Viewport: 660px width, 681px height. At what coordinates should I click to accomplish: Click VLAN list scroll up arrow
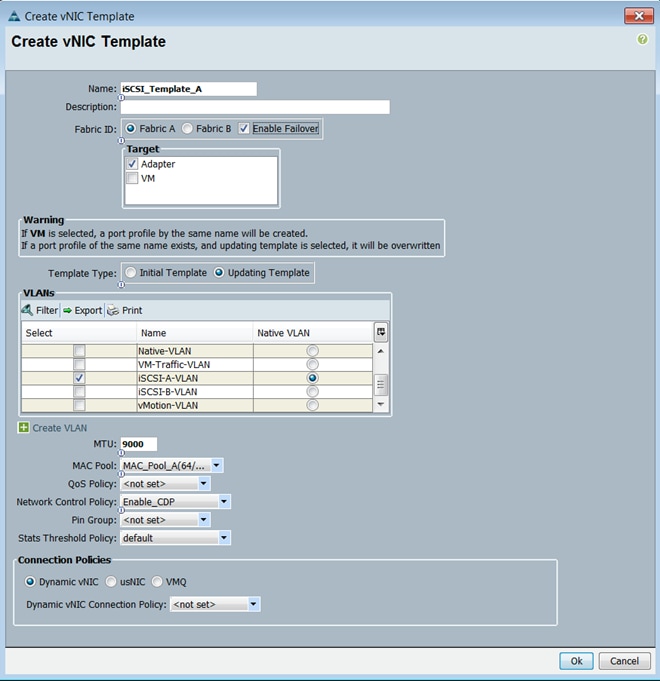click(380, 351)
